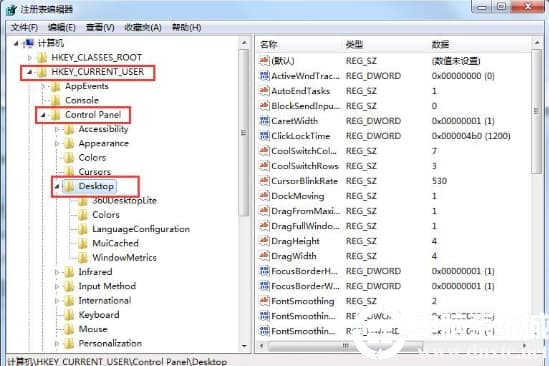Click the AutoEndTasks string value icon
The image size is (549, 366).
[264, 91]
